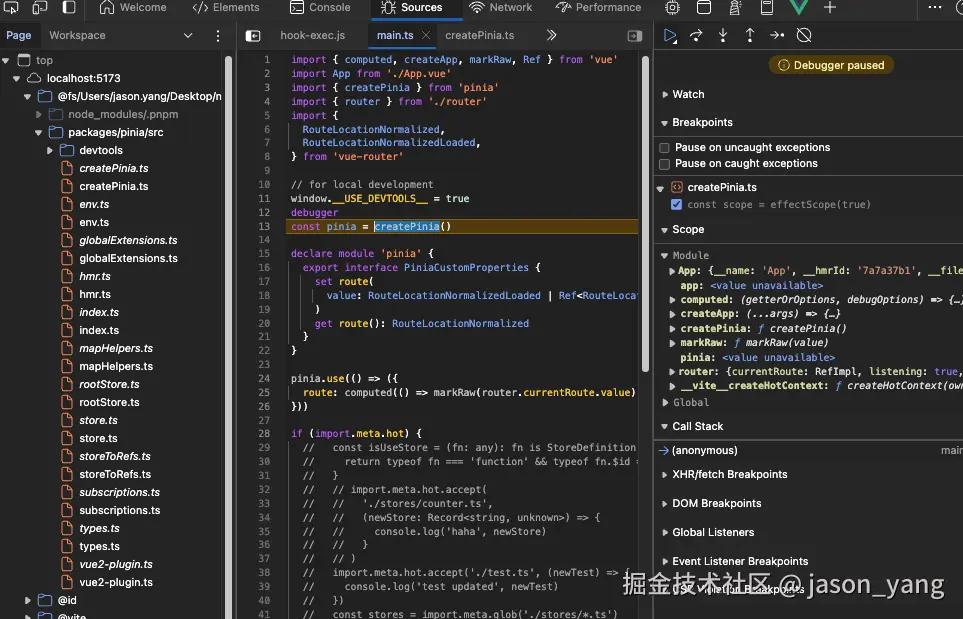
Task: Expand the Watch section
Action: coord(688,94)
